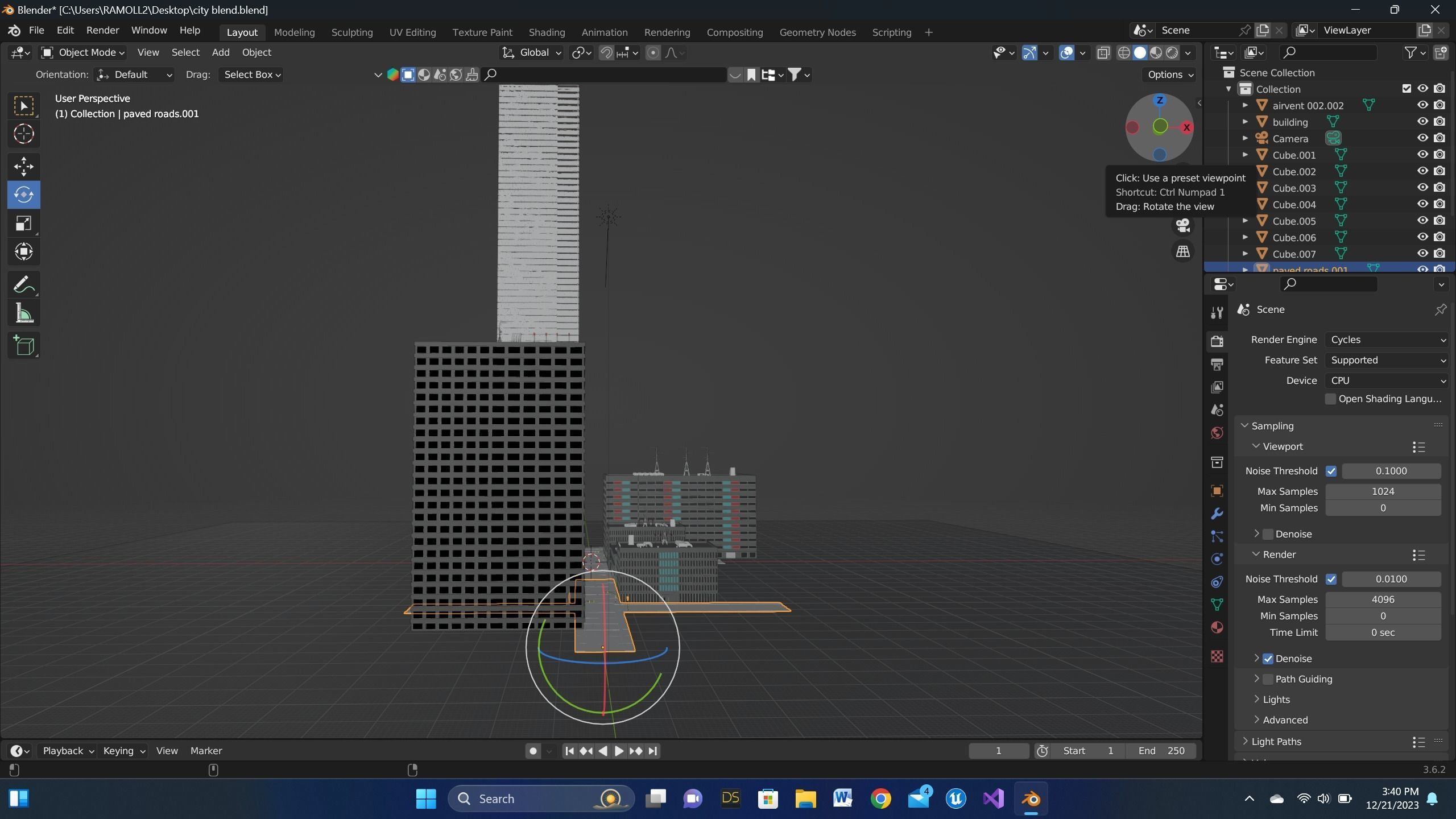Switch to the Shading workspace tab
The height and width of the screenshot is (819, 1456).
546,32
